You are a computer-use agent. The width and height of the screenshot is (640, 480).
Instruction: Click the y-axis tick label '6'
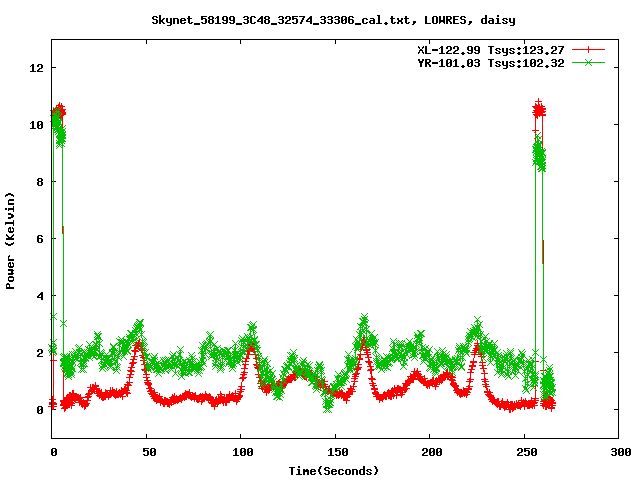tap(40, 239)
